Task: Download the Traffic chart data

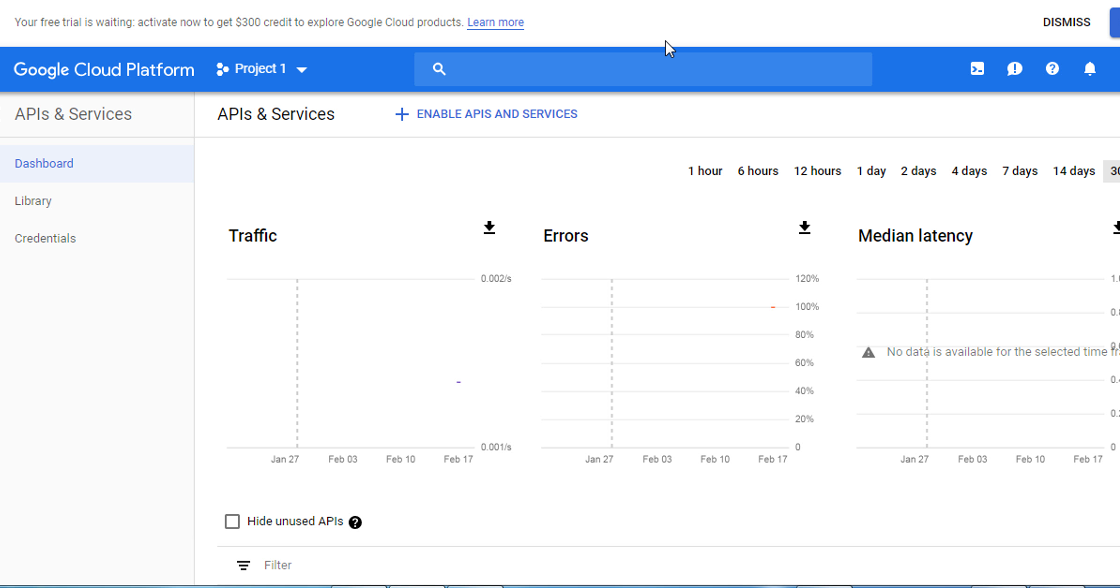Action: [x=489, y=228]
